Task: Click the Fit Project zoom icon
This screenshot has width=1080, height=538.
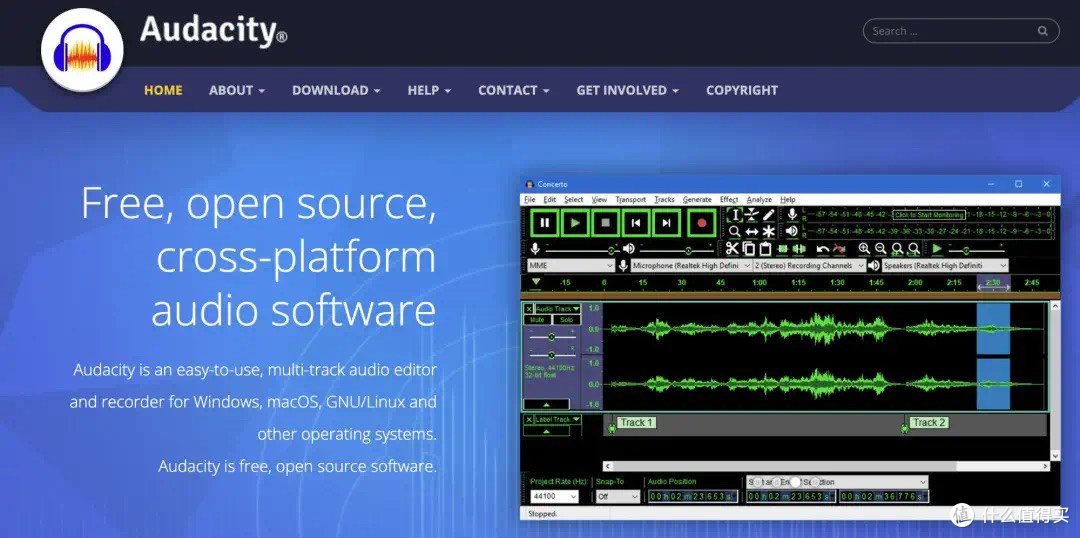Action: coord(914,249)
